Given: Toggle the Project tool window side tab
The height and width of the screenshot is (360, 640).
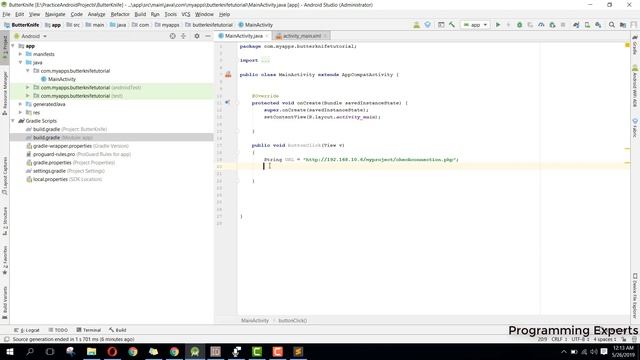Looking at the screenshot, I should click(x=5, y=47).
